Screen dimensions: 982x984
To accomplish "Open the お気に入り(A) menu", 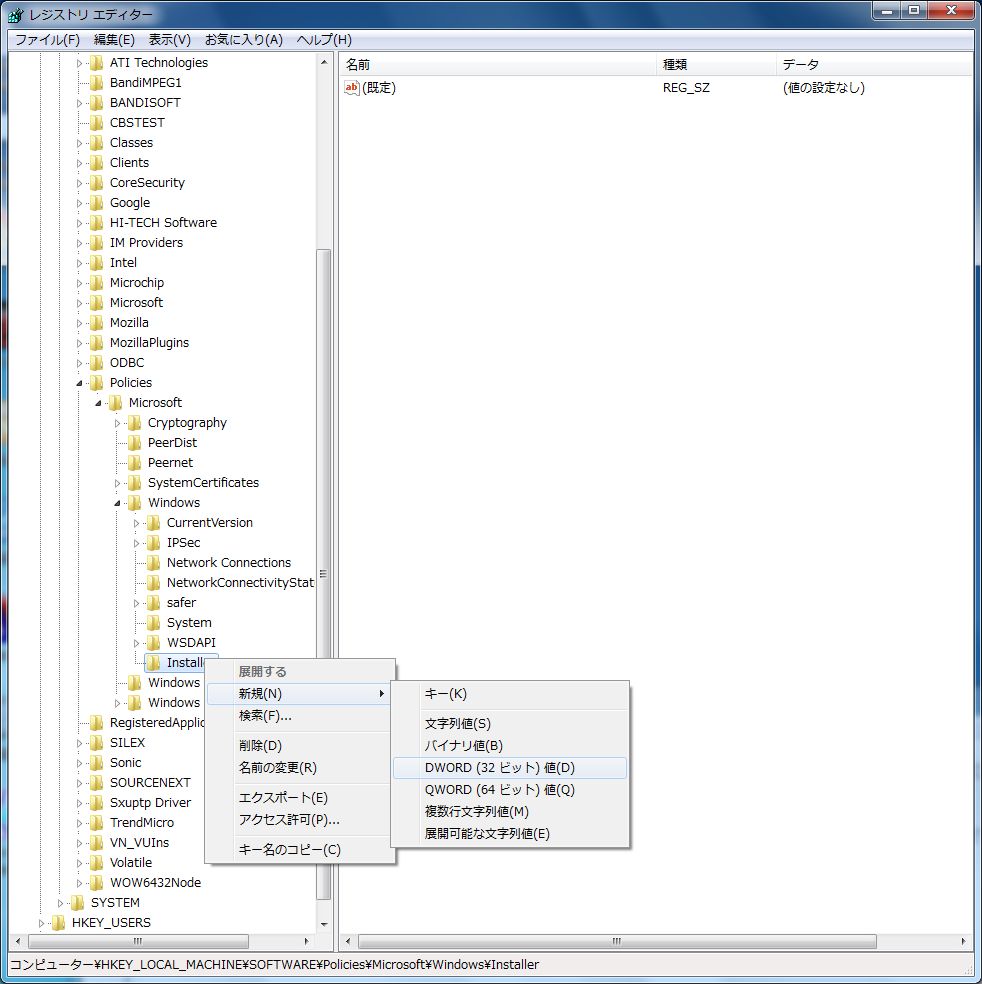I will pos(243,40).
